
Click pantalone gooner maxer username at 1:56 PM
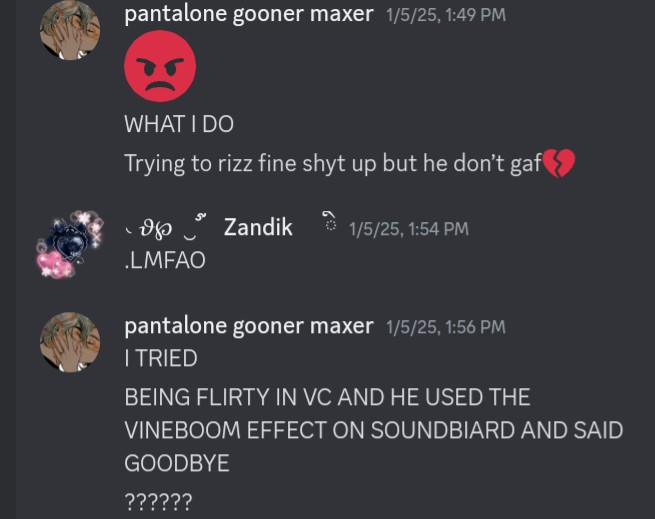point(249,326)
